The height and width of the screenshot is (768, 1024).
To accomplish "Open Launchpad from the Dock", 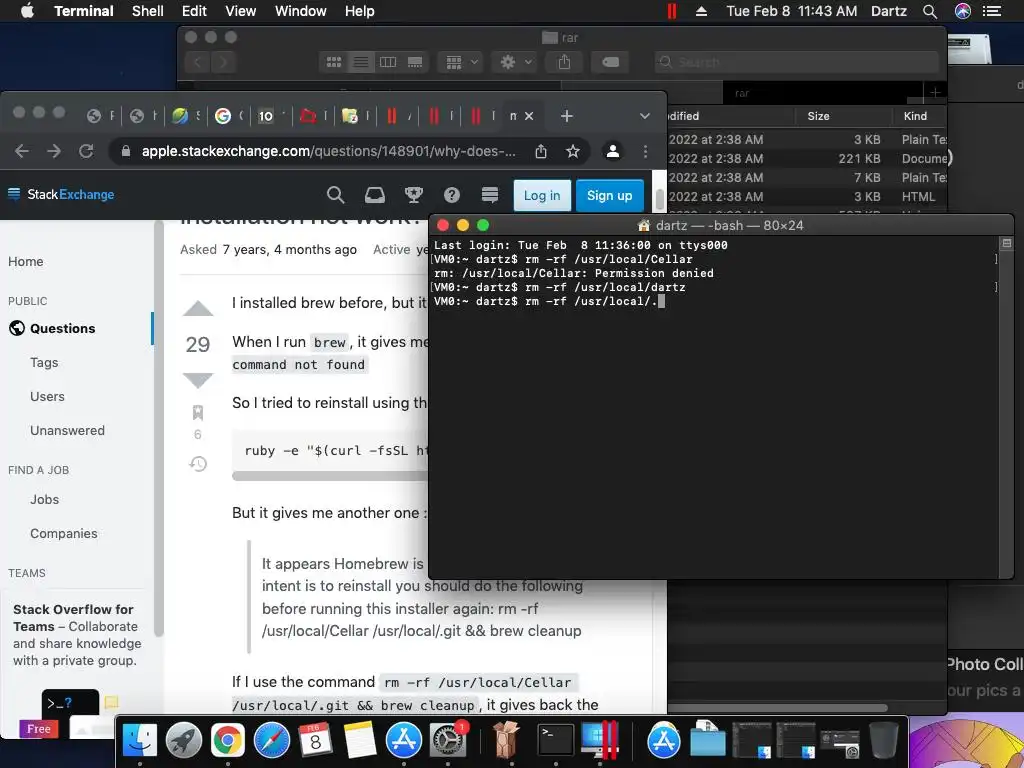I will coord(184,741).
